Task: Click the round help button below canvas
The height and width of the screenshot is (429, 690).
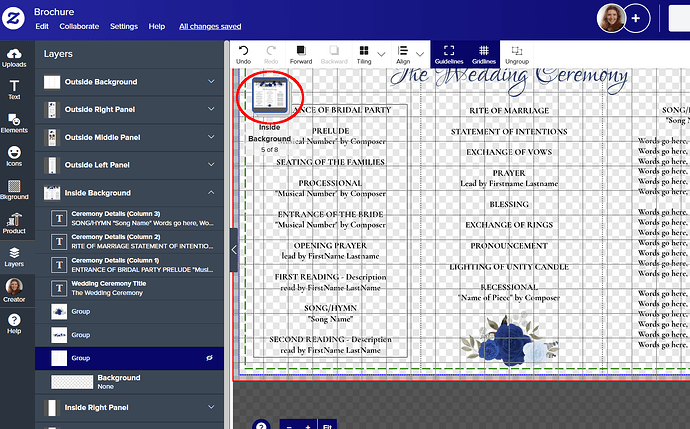Action: 261,425
